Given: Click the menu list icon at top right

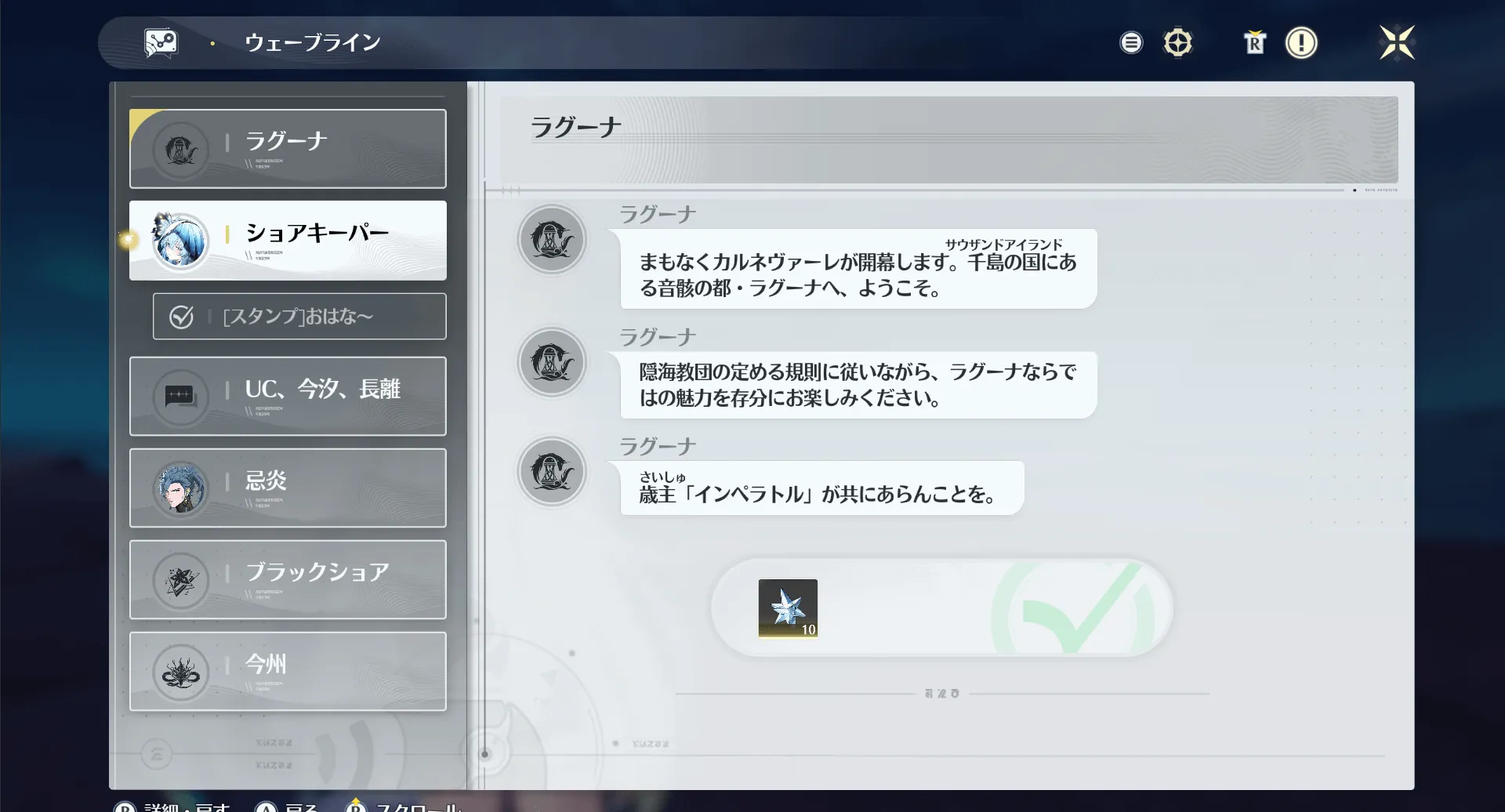Looking at the screenshot, I should 1131,42.
